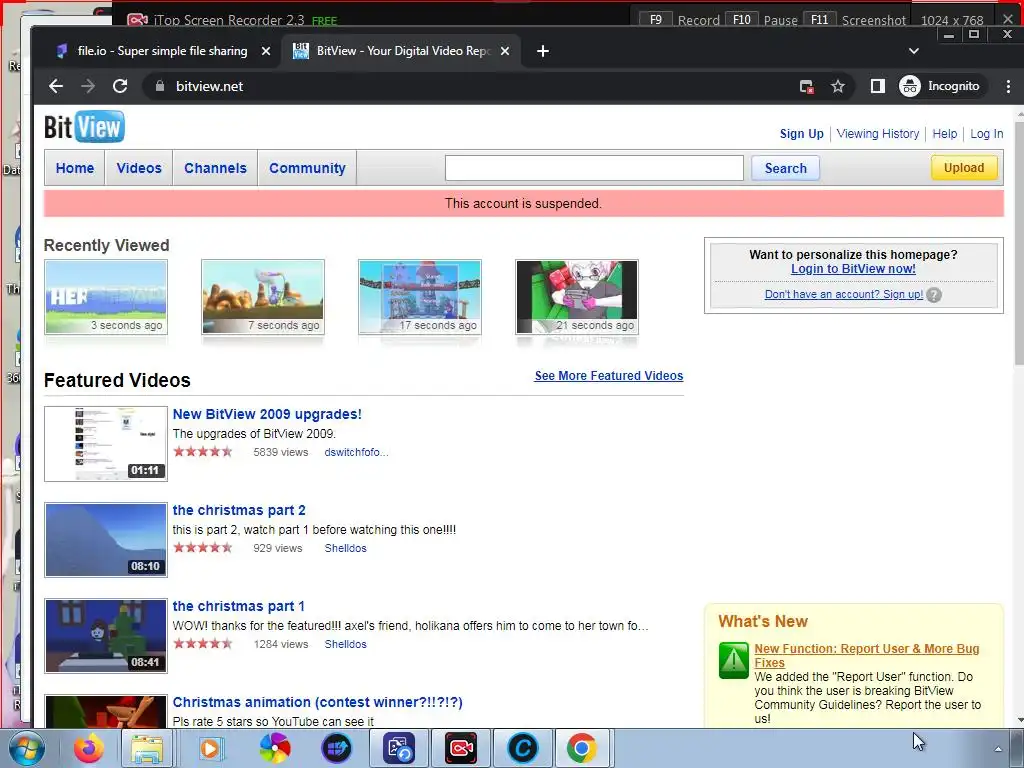Image resolution: width=1024 pixels, height=768 pixels.
Task: Reload the bitview.net page
Action: point(120,86)
